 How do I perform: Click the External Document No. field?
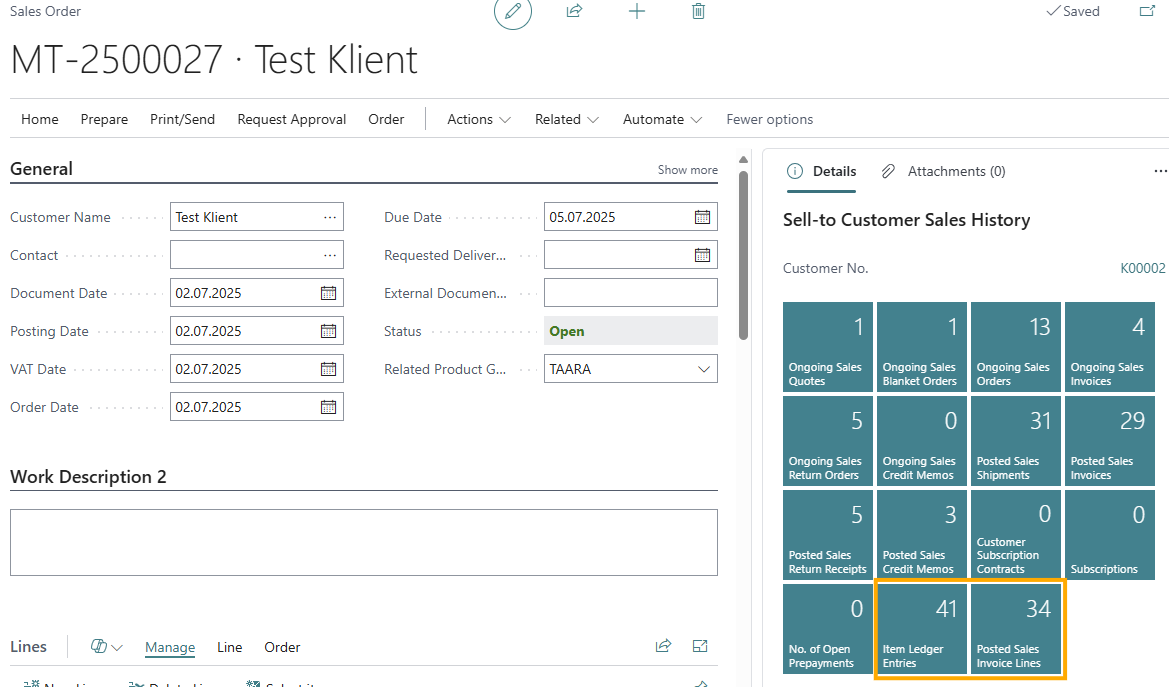(631, 293)
